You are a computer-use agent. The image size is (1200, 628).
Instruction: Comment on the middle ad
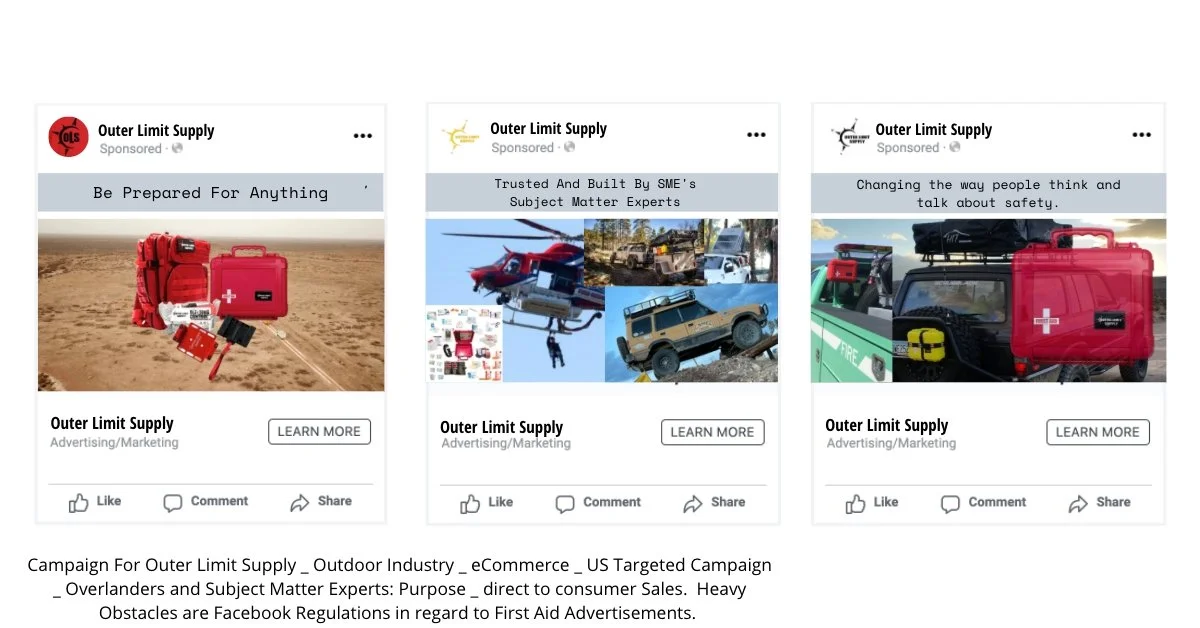(598, 503)
